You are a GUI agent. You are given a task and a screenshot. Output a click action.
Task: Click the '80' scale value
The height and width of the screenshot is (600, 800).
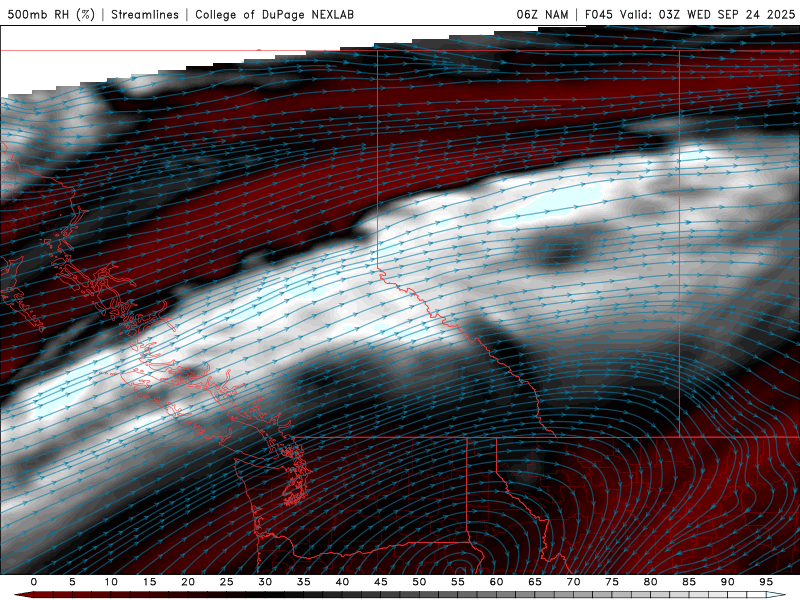point(650,582)
